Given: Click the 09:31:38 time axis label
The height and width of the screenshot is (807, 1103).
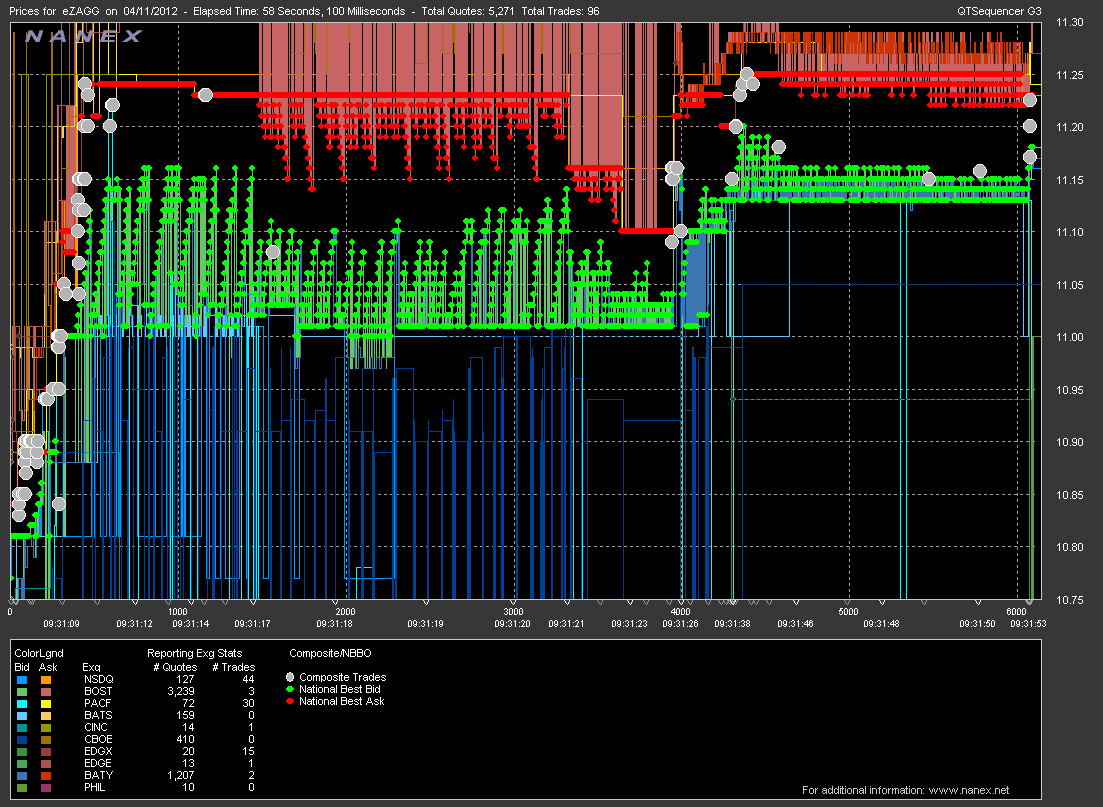Looking at the screenshot, I should tap(732, 623).
